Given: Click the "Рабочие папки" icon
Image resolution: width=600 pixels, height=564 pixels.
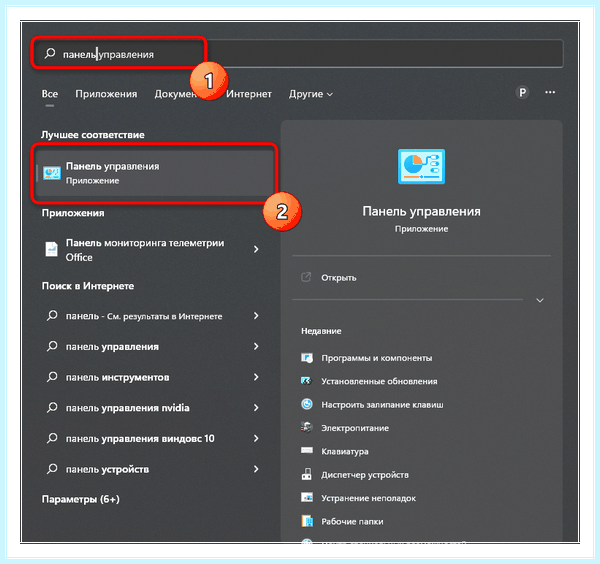Looking at the screenshot, I should [307, 521].
